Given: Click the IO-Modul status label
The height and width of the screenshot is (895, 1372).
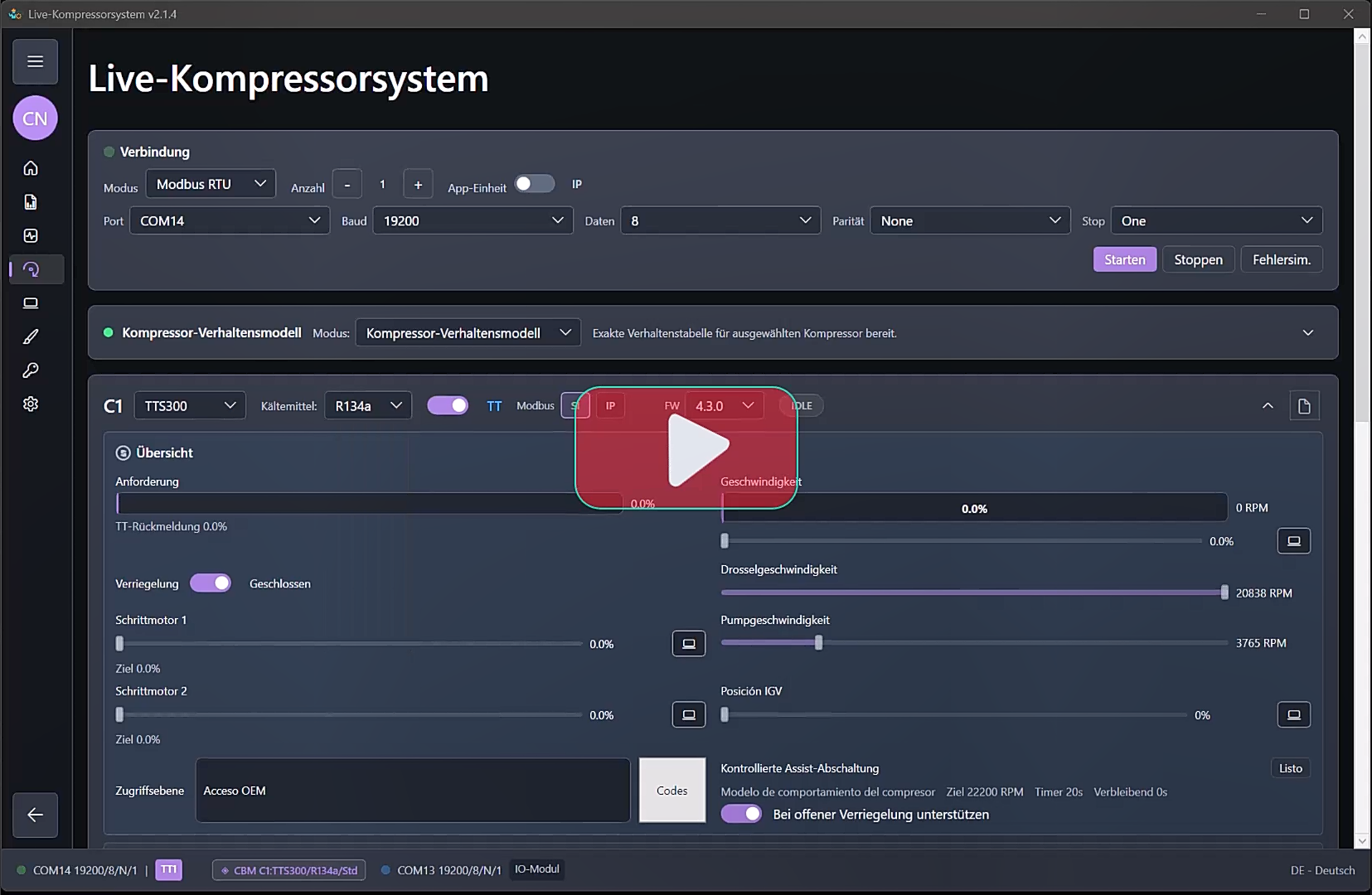Looking at the screenshot, I should (x=537, y=869).
